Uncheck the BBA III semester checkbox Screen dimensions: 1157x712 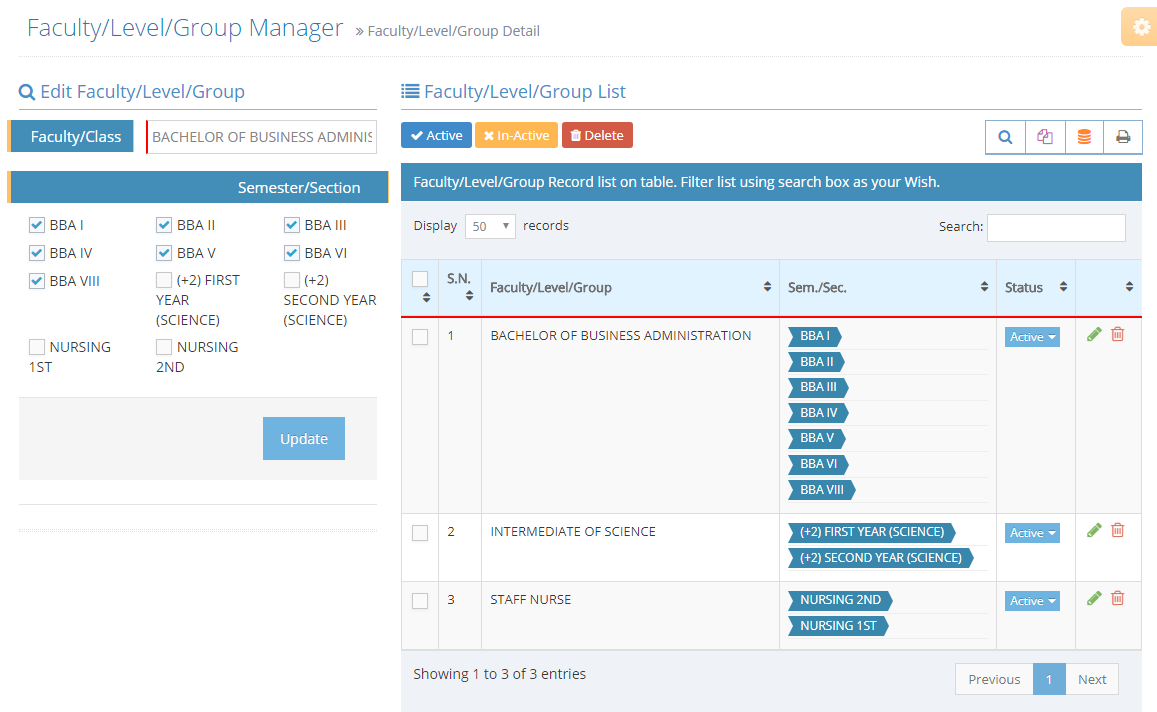(292, 225)
